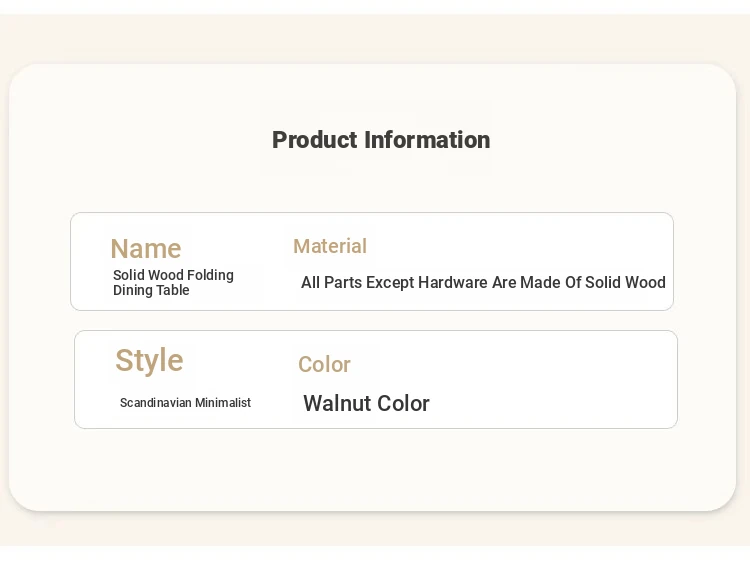750x579 pixels.
Task: Click the Product Information heading
Action: click(381, 140)
